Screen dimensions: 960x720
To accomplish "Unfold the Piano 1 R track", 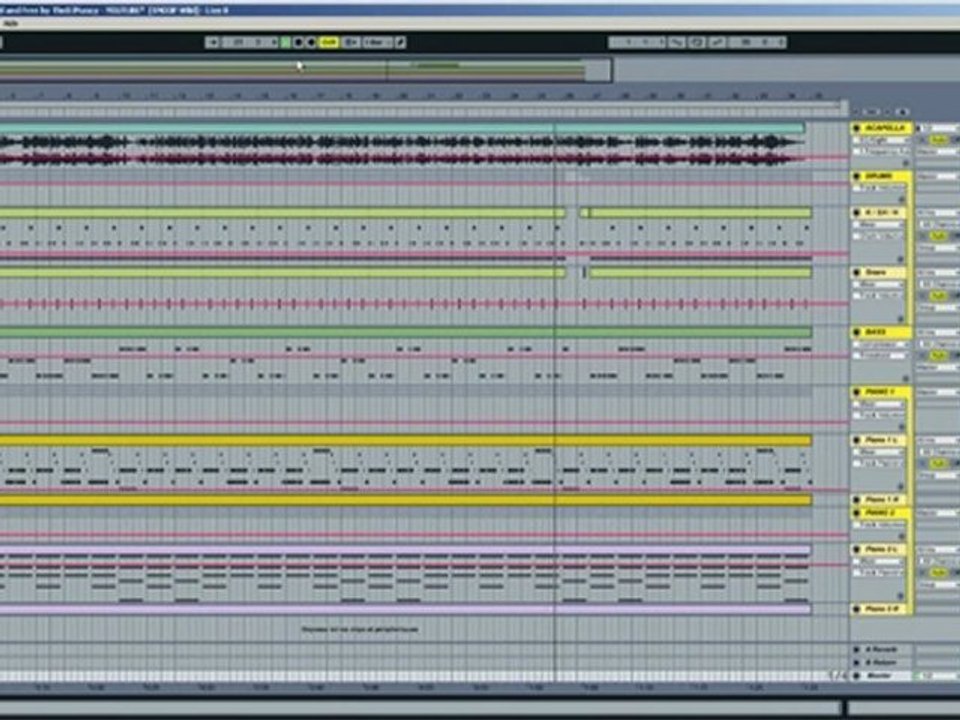I will point(856,500).
